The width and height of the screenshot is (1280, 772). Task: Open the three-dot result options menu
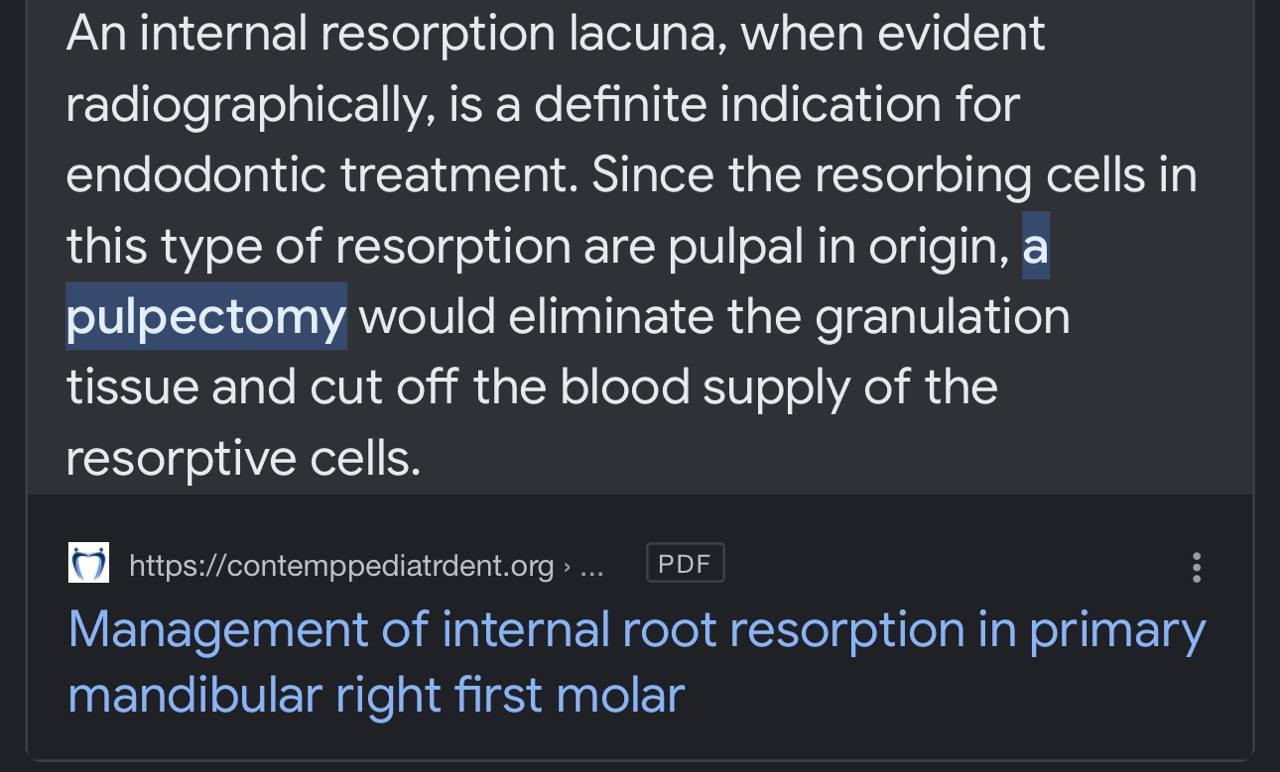click(1196, 567)
